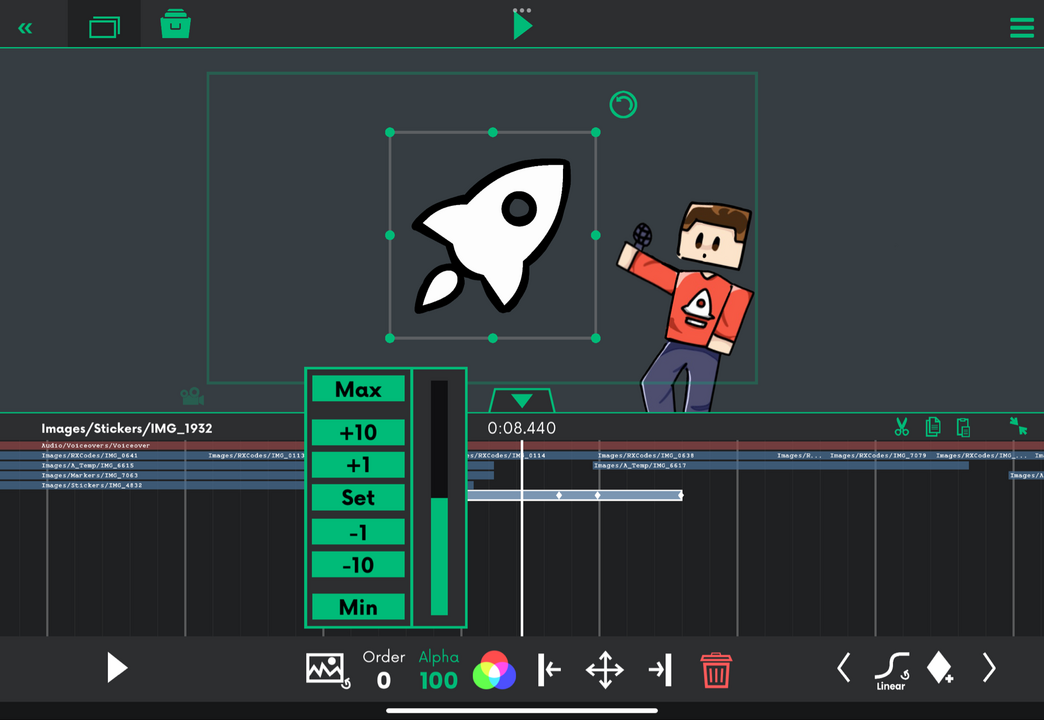Increase alpha with the +1 button
The image size is (1044, 720).
coord(358,465)
